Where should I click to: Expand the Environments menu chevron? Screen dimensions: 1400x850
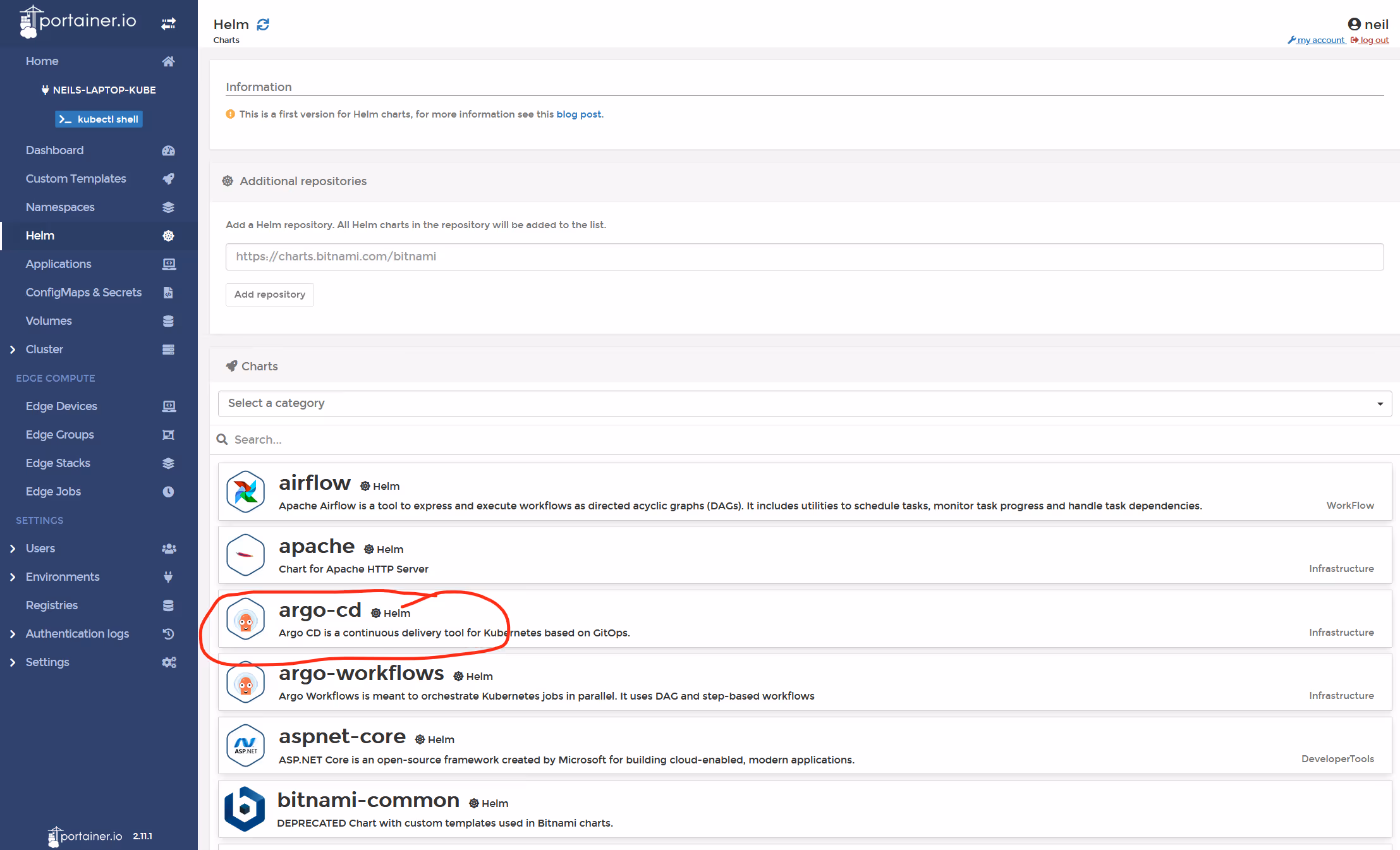pos(13,577)
